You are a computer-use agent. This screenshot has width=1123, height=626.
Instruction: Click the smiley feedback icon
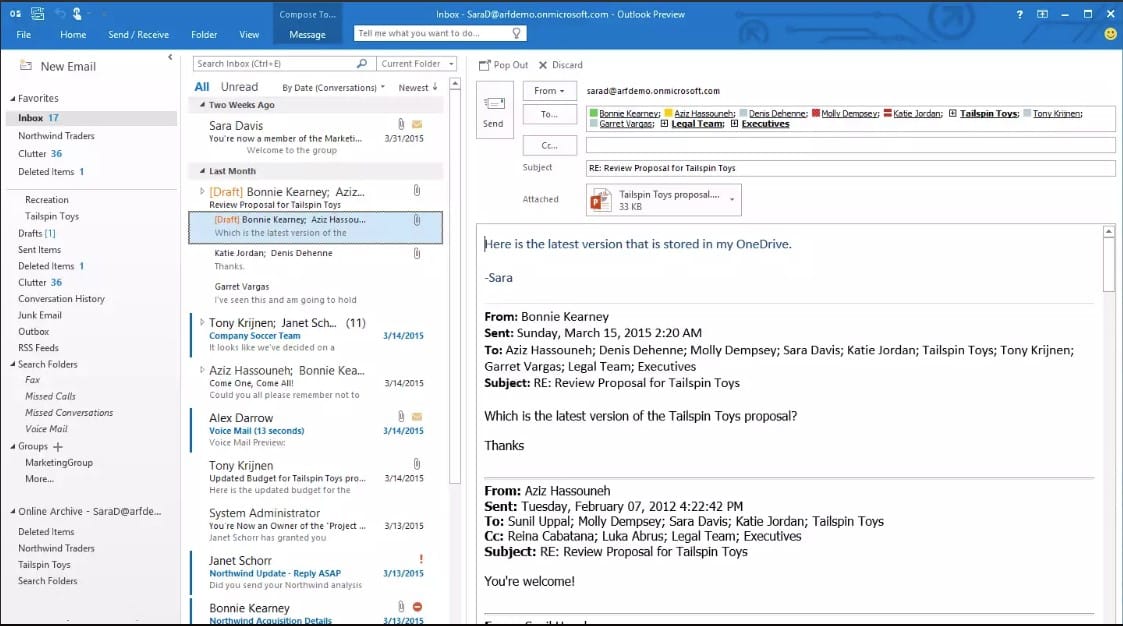point(1110,34)
